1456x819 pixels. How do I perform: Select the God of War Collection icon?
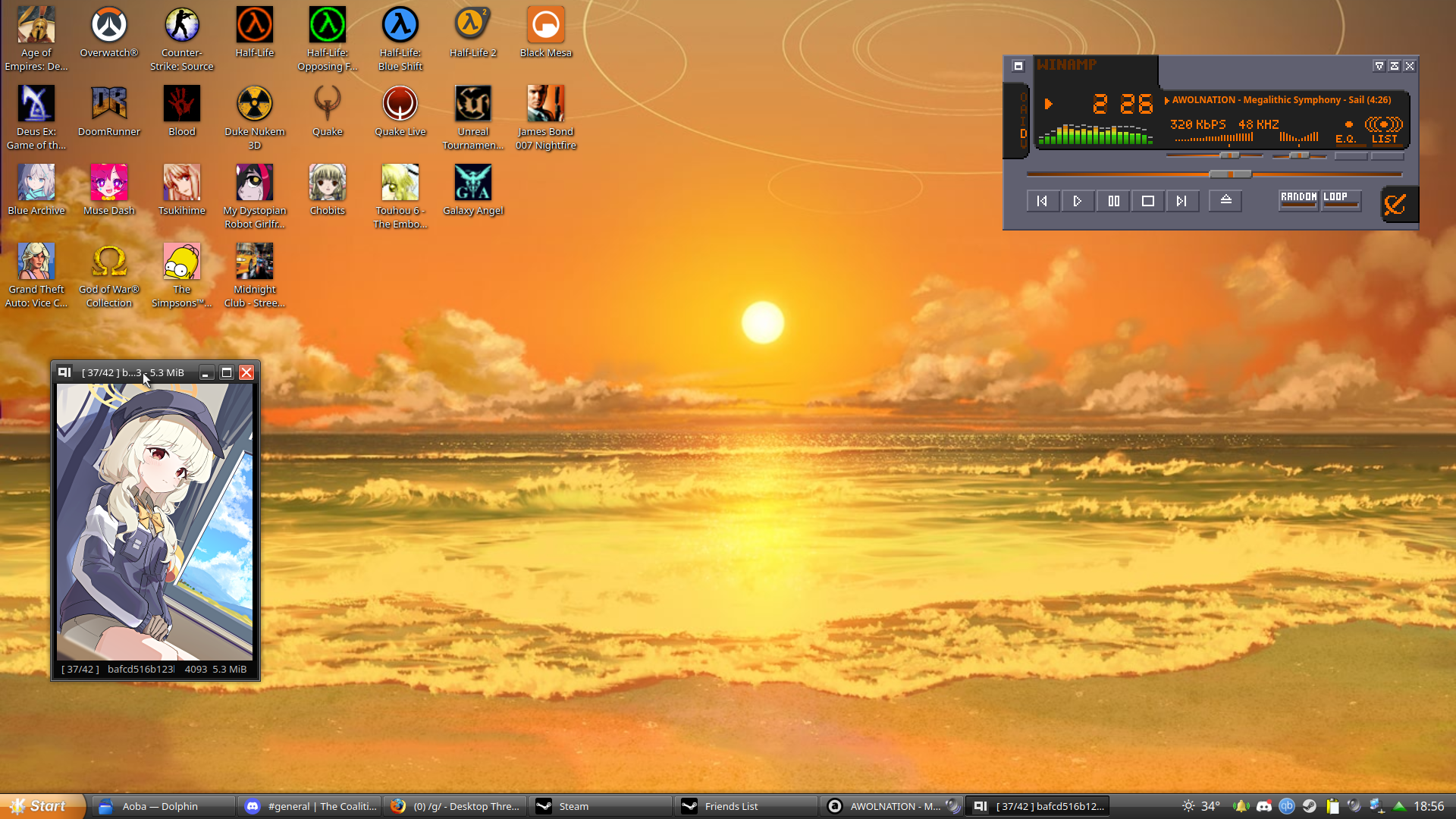click(x=109, y=275)
